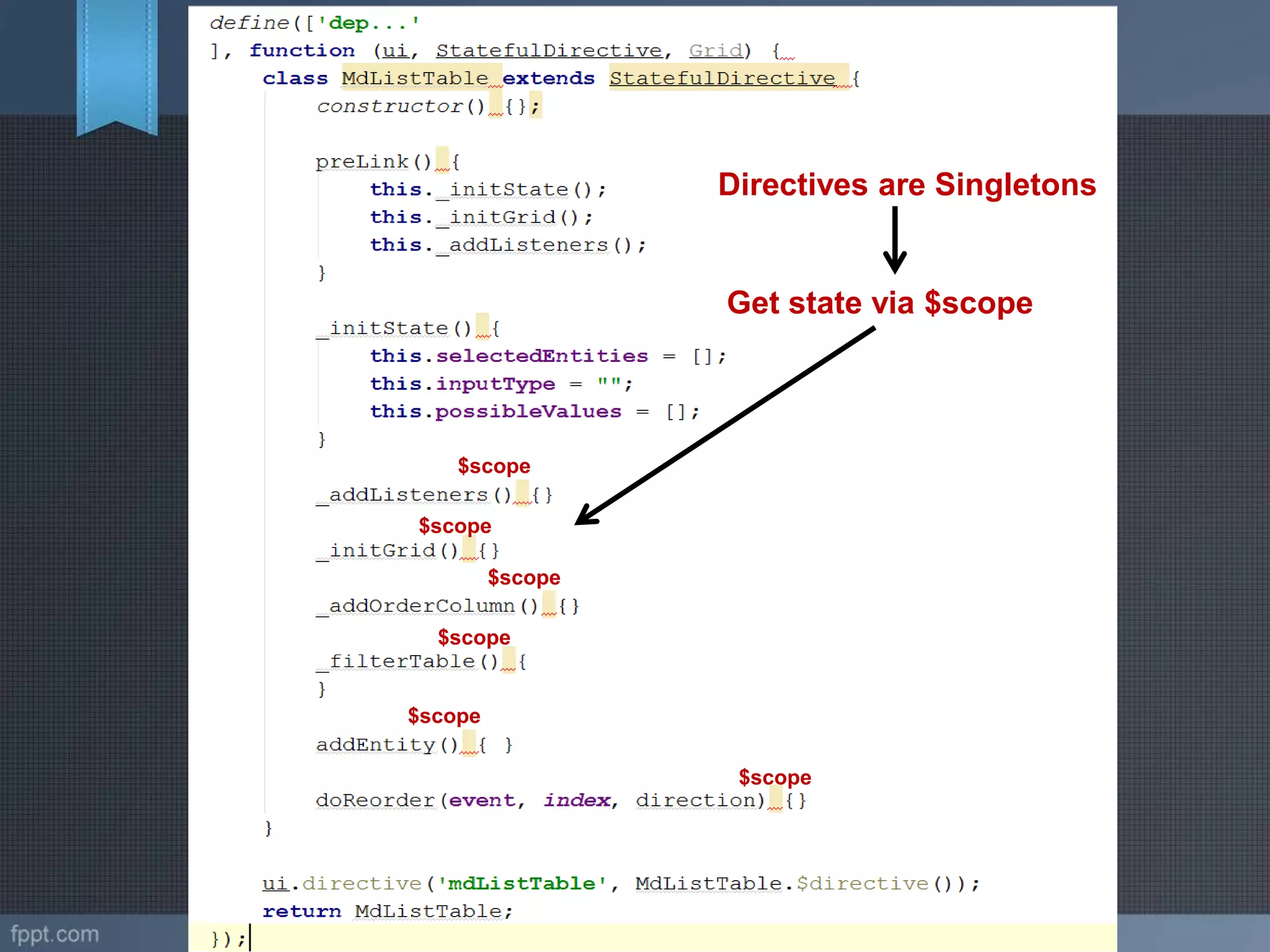Screen dimensions: 1270x952
Task: Click the '_addOrderColumn() {}' method declaration
Action: [x=447, y=606]
